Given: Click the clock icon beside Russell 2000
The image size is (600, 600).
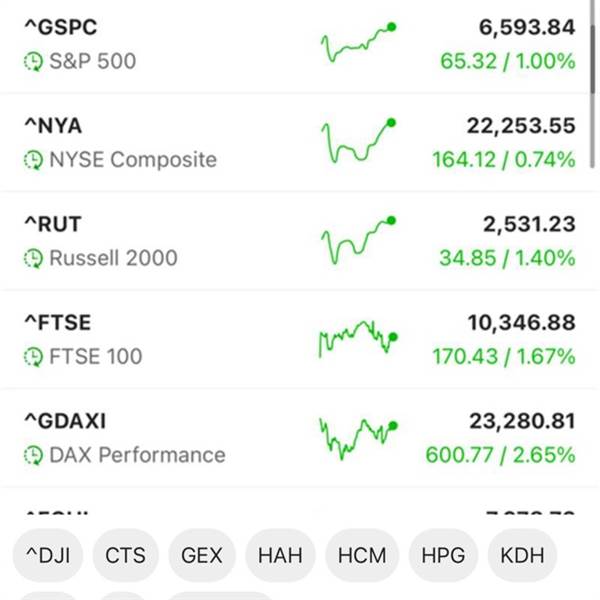Looking at the screenshot, I should pyautogui.click(x=33, y=258).
